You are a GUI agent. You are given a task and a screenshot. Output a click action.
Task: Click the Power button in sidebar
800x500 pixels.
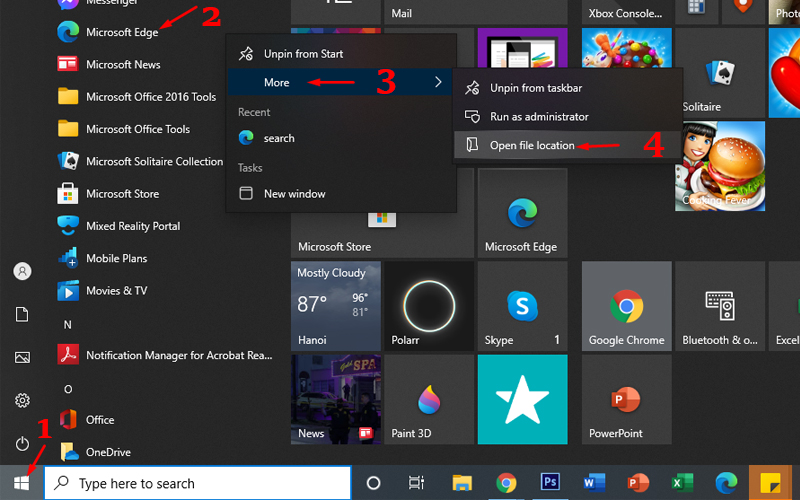[22, 443]
